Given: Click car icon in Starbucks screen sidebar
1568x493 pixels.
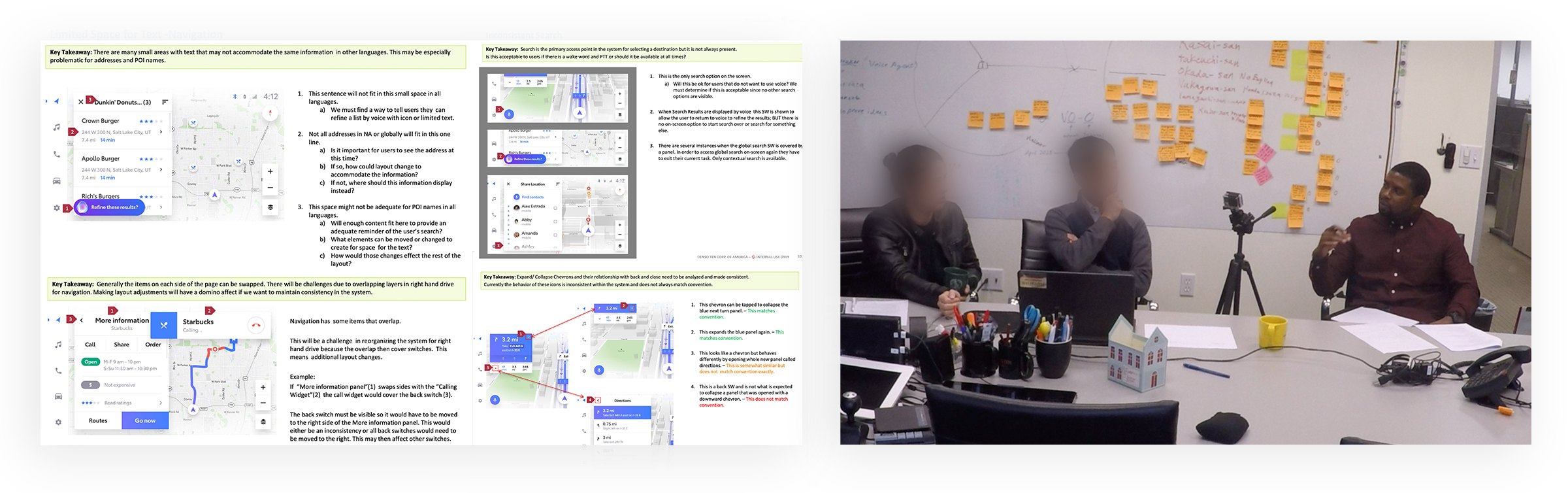Looking at the screenshot, I should tap(58, 396).
